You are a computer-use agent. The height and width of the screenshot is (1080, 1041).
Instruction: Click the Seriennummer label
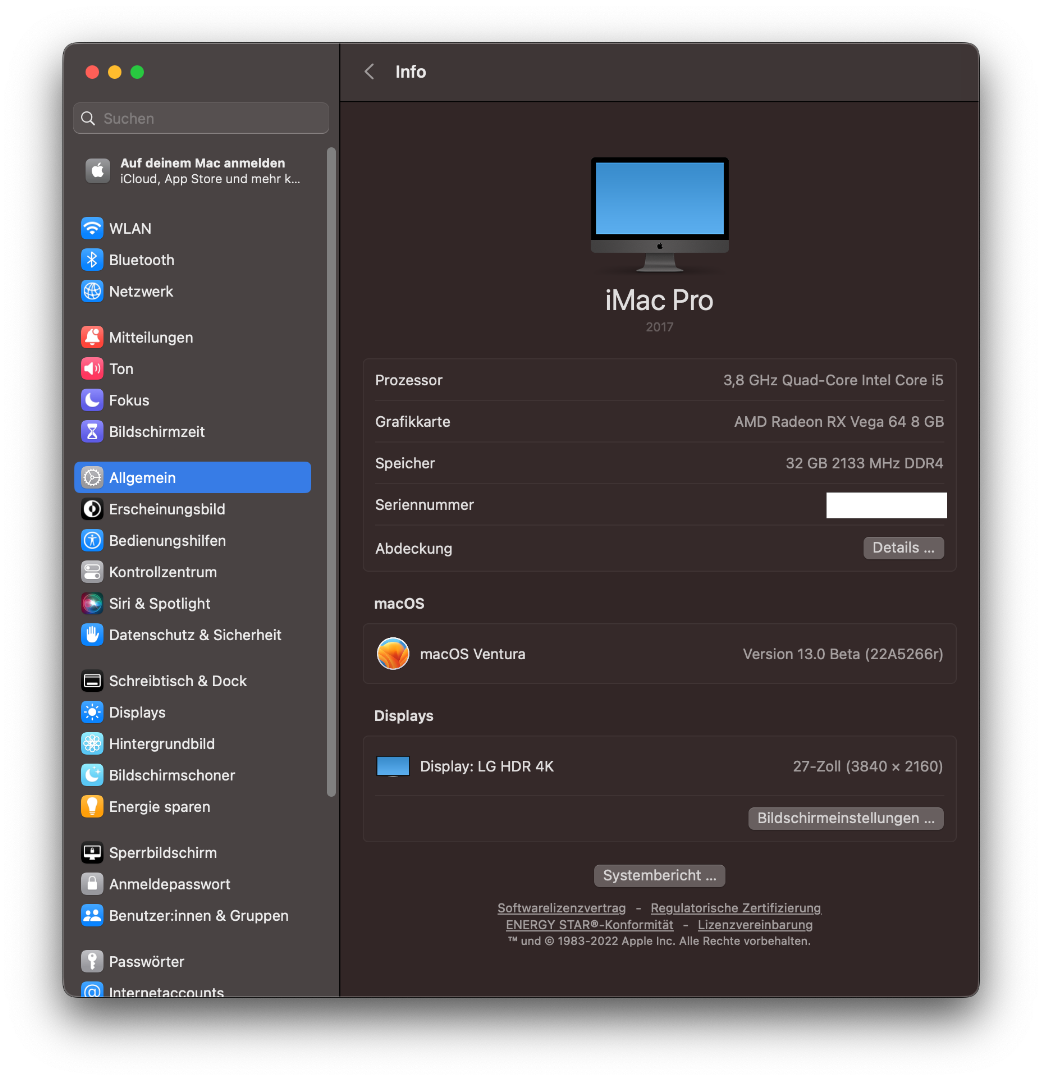[424, 505]
